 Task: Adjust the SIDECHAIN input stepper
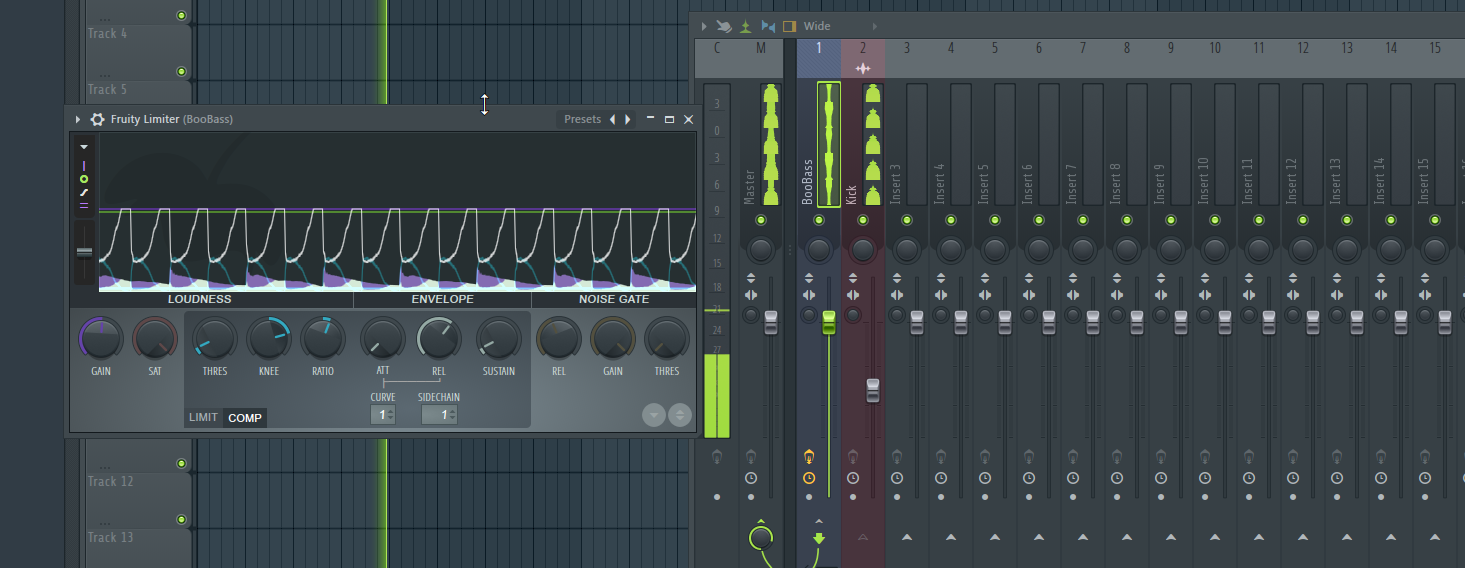coord(439,414)
